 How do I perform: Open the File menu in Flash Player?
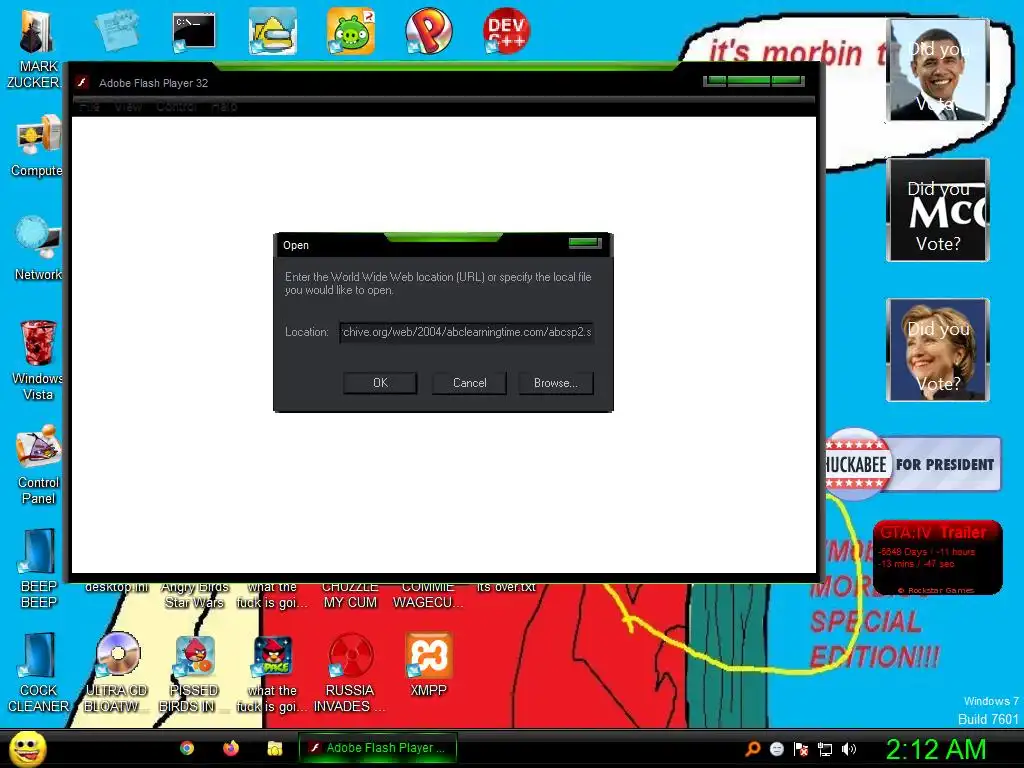tap(89, 106)
